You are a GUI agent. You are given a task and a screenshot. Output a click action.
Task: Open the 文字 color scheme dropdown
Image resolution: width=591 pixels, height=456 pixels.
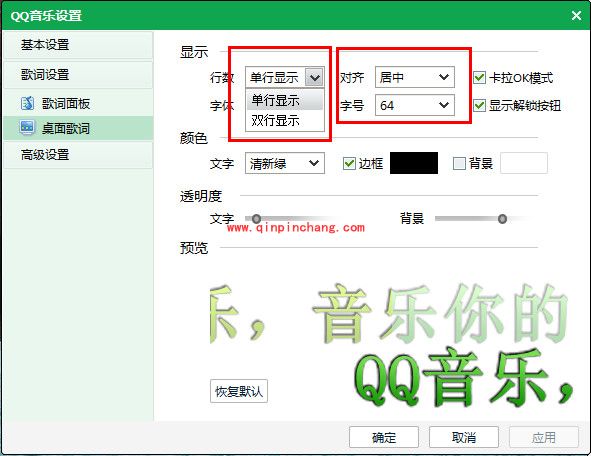285,163
